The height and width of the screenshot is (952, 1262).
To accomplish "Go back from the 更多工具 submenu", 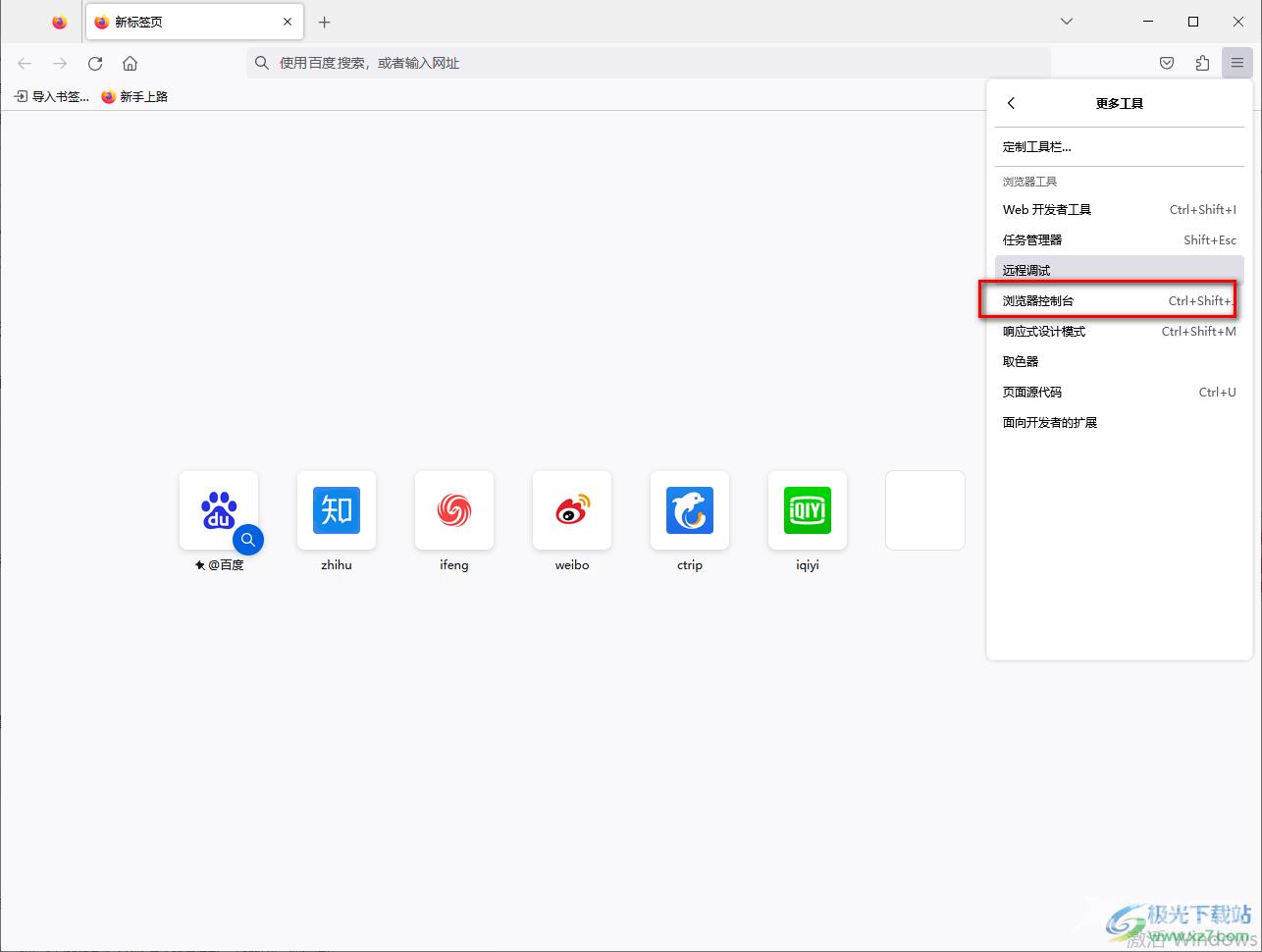I will tap(1011, 103).
